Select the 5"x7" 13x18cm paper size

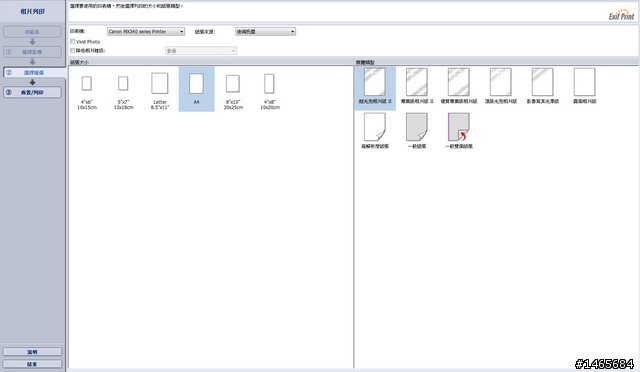tap(123, 92)
